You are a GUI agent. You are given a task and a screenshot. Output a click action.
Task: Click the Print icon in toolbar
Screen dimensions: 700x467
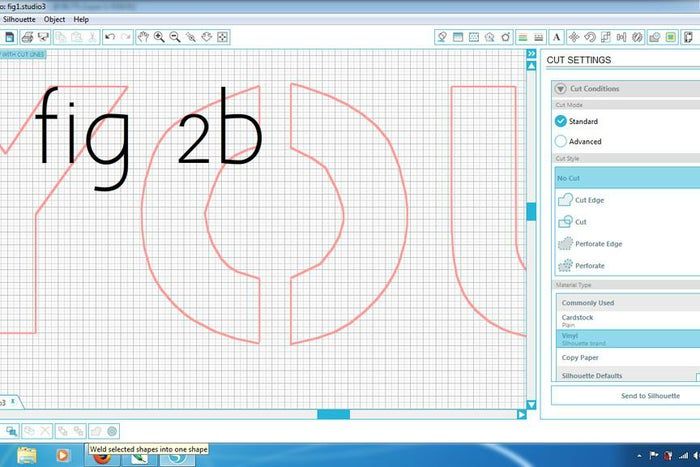(27, 37)
